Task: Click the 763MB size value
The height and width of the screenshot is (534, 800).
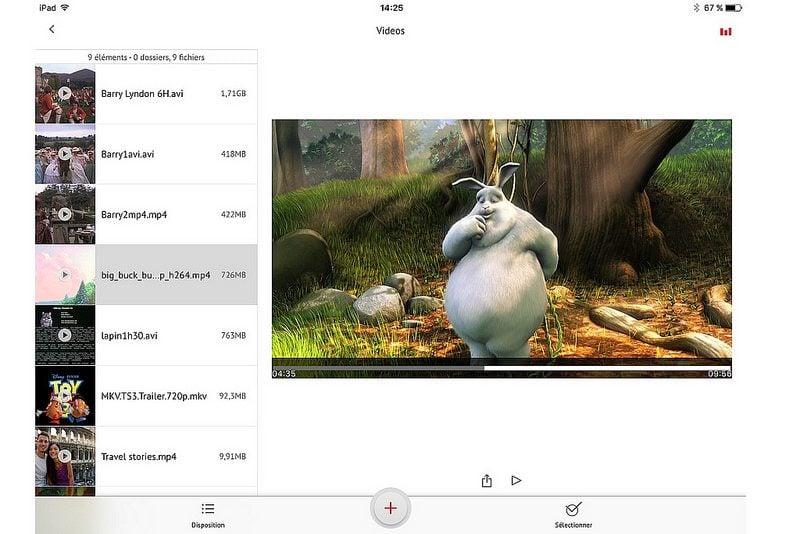Action: [x=233, y=336]
